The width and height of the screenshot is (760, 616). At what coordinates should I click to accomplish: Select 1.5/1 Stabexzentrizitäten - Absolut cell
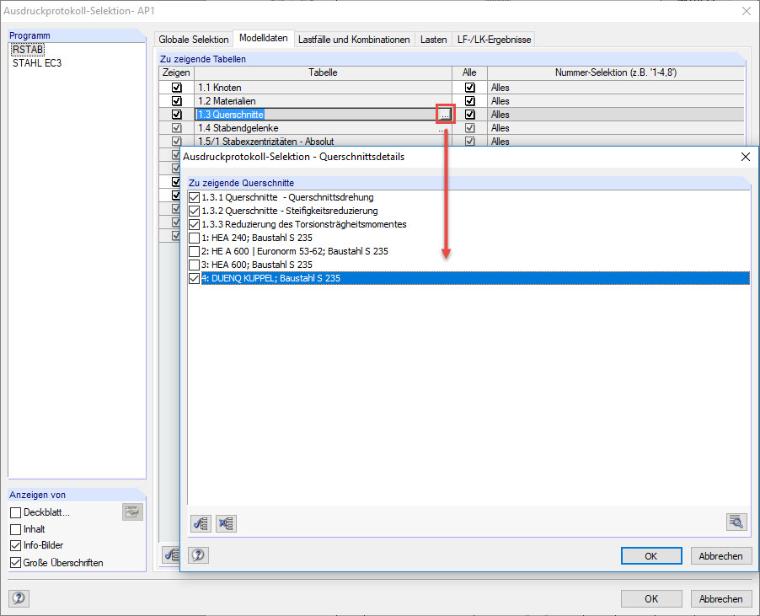(x=323, y=141)
